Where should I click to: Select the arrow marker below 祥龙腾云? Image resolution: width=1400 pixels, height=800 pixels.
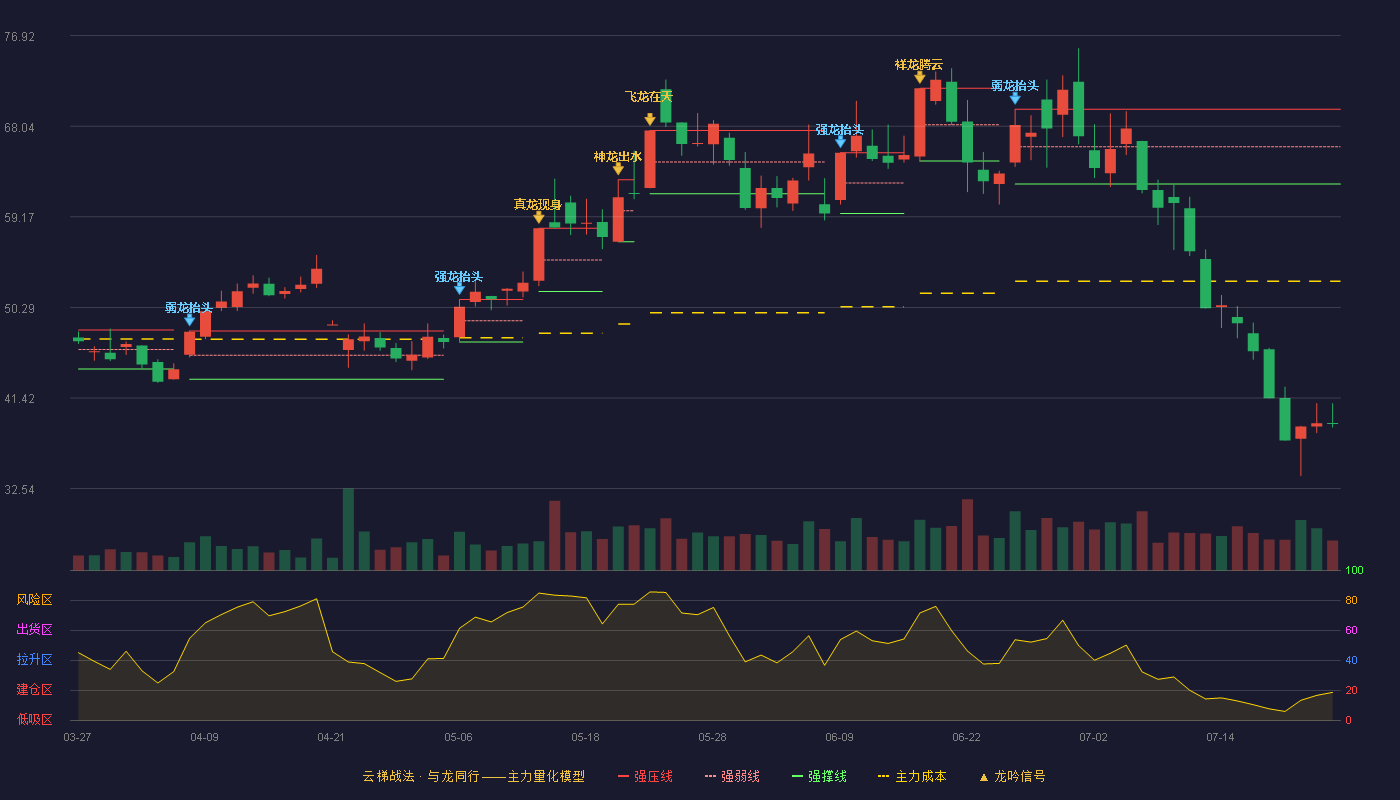point(920,77)
